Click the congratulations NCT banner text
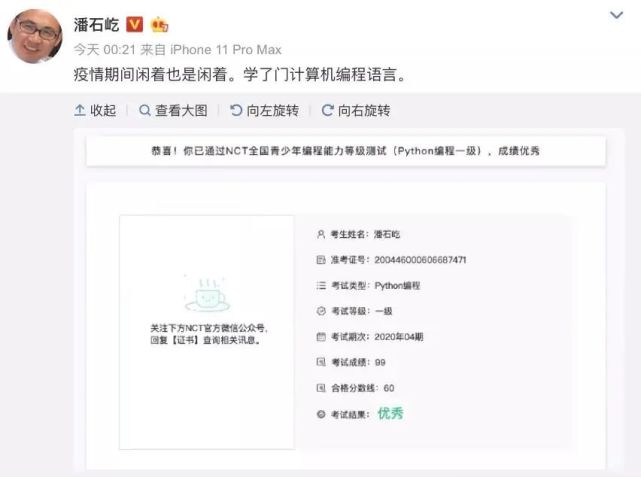 345,151
